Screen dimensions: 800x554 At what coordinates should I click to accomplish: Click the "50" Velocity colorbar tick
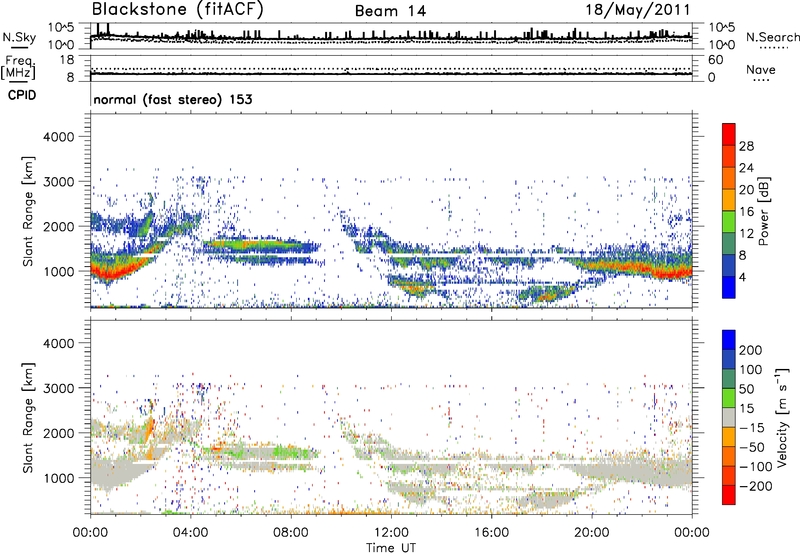point(747,389)
